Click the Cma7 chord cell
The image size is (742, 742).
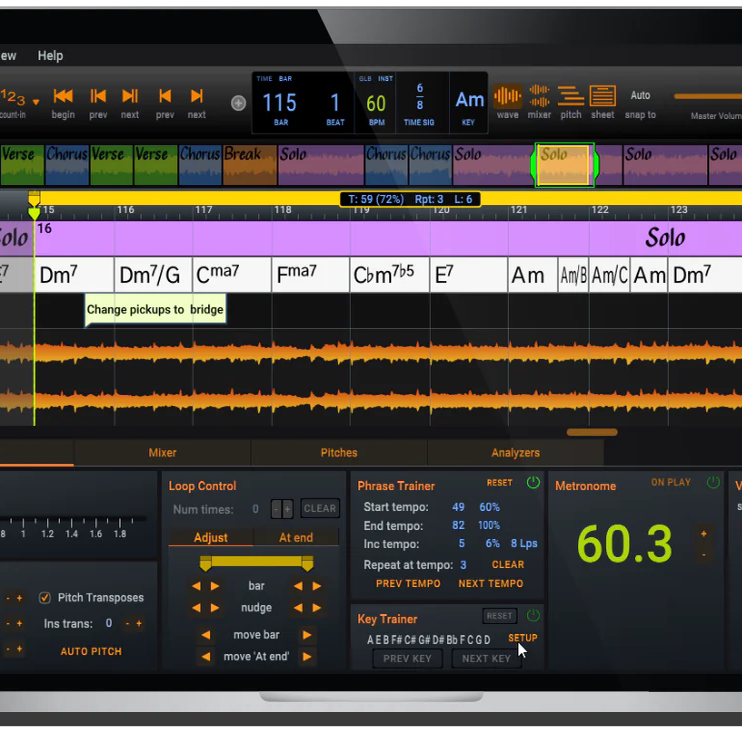pos(232,275)
